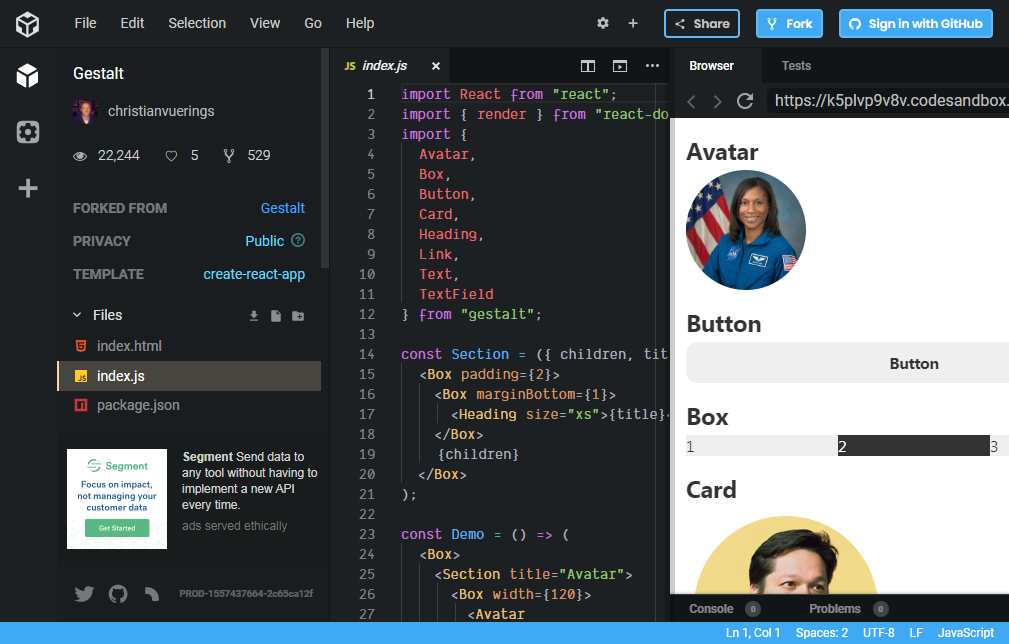Open the project info cube icon
The height and width of the screenshot is (644, 1009).
(x=28, y=76)
